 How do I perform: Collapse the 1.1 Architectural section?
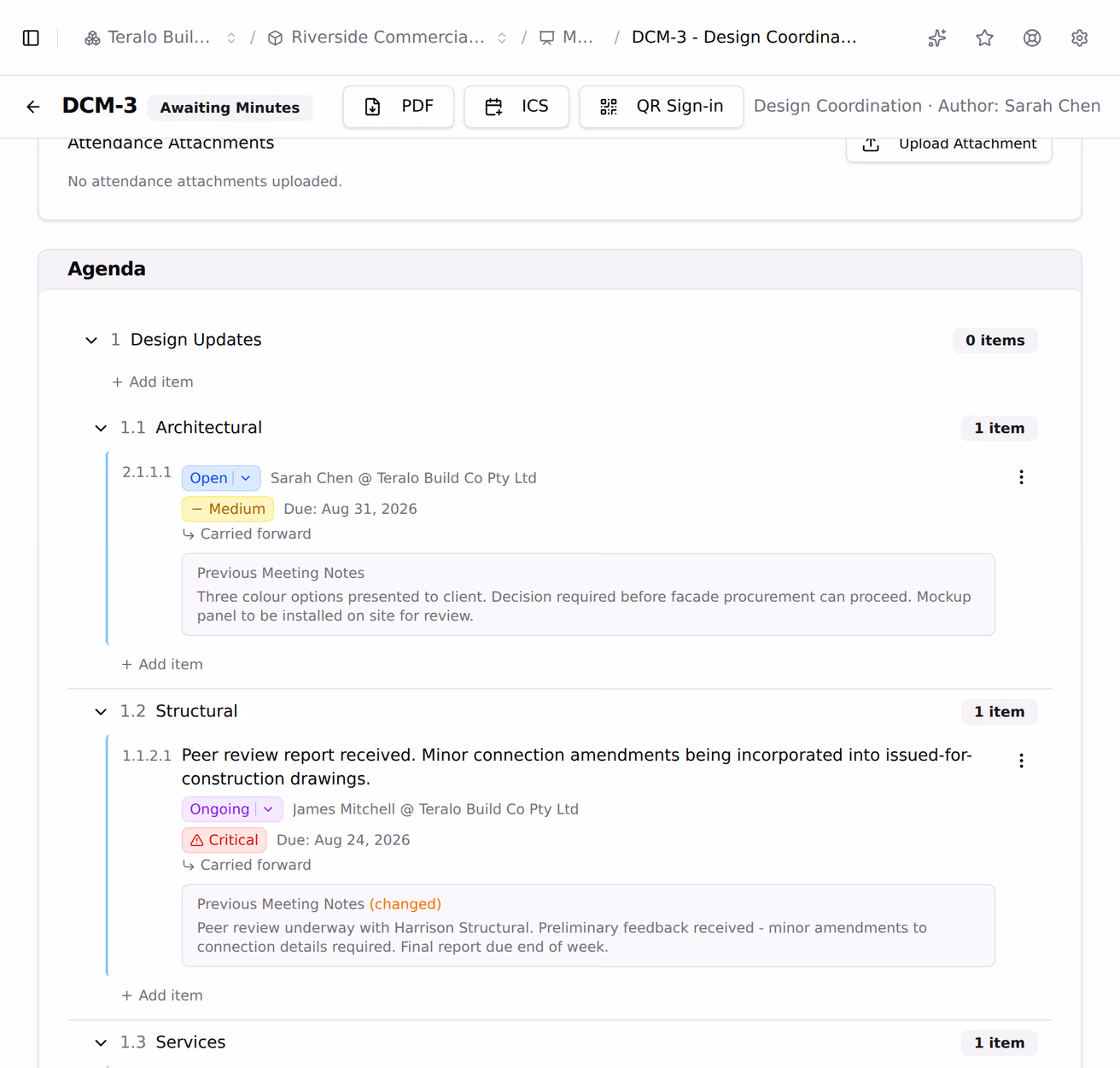101,428
